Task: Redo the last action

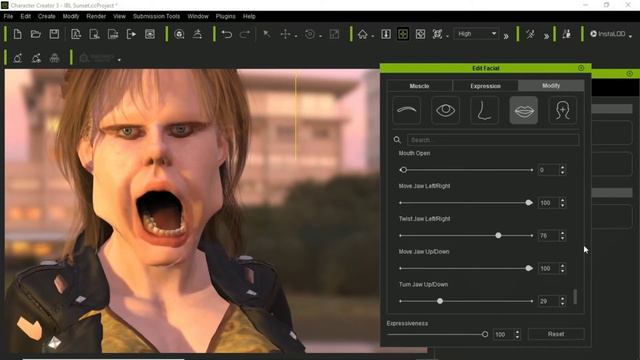Action: [245, 34]
